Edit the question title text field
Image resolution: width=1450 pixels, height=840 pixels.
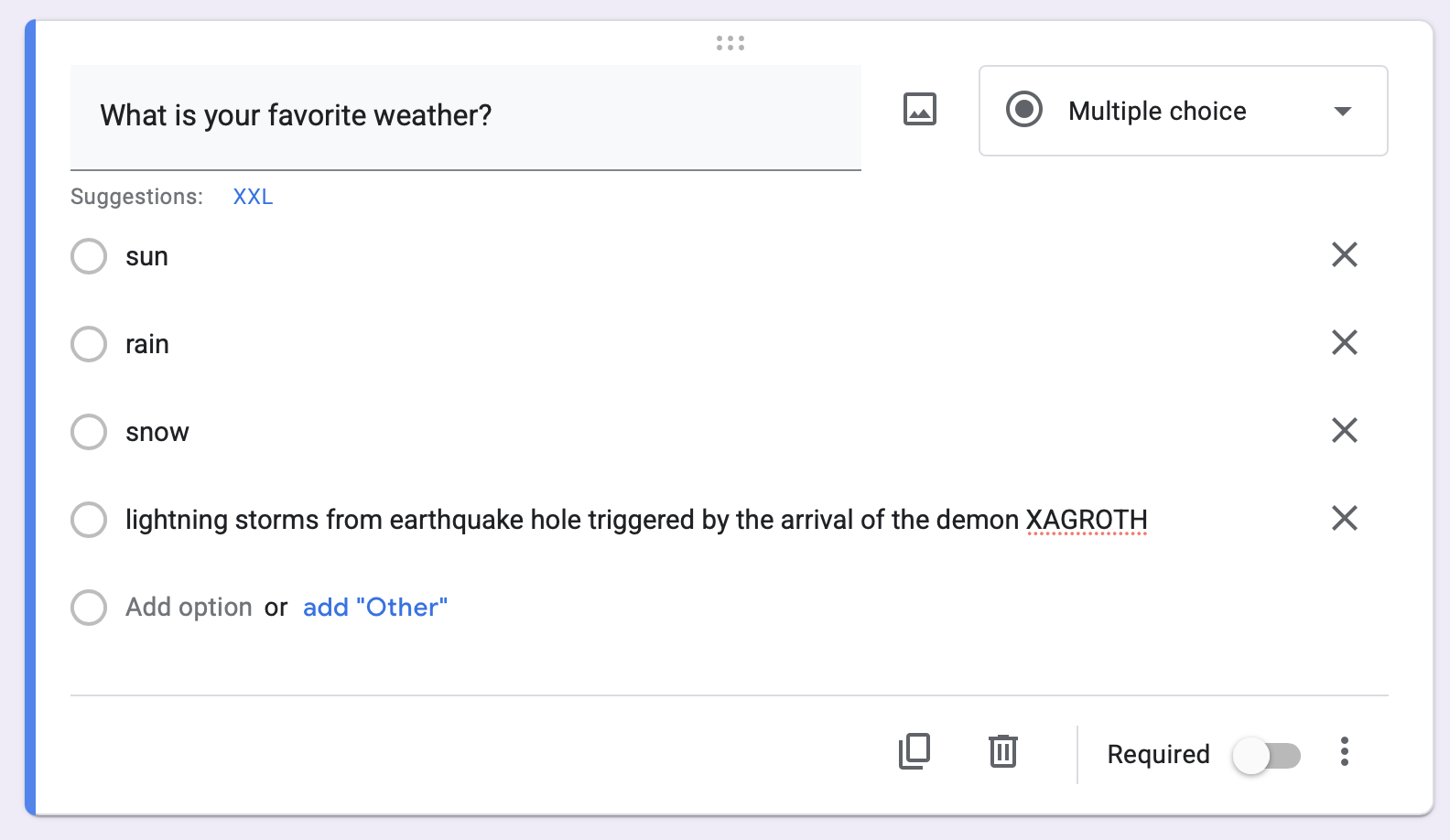pyautogui.click(x=465, y=116)
